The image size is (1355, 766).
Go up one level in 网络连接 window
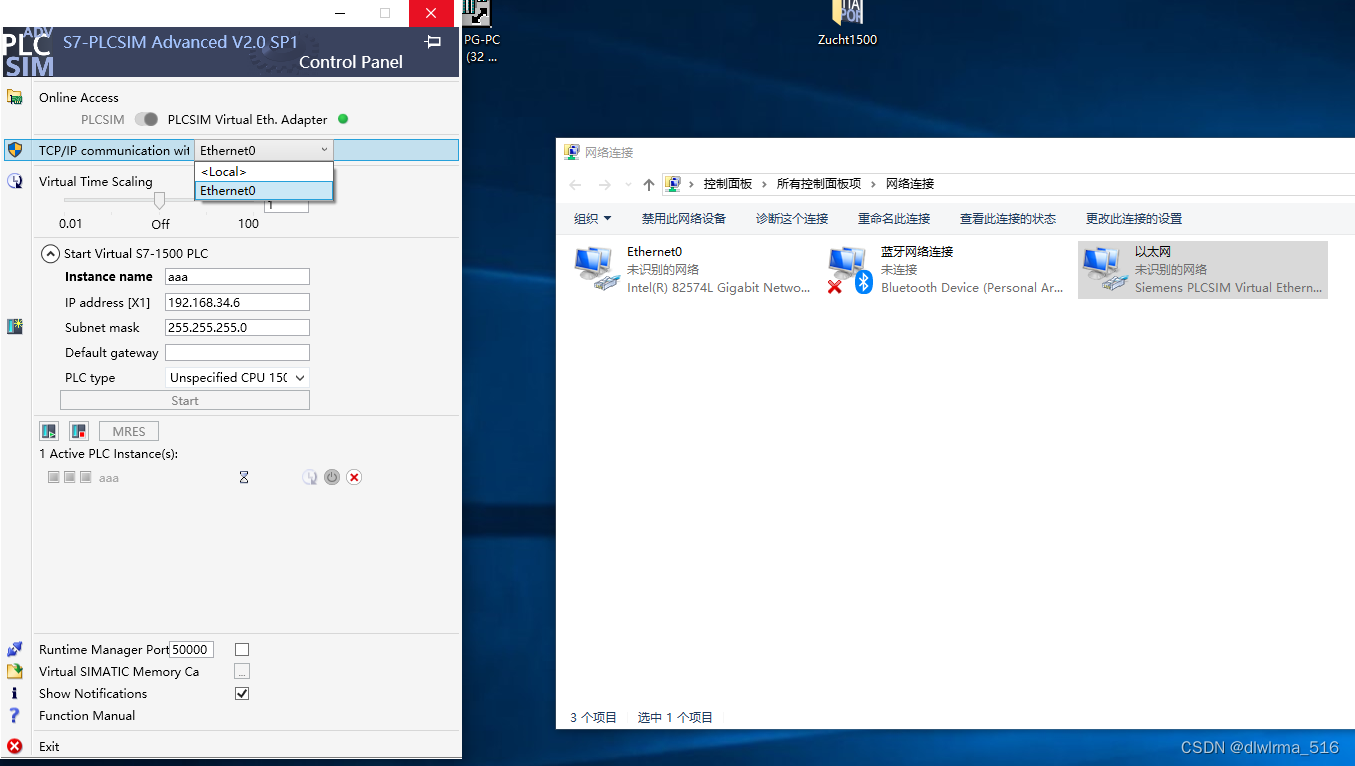click(x=649, y=184)
